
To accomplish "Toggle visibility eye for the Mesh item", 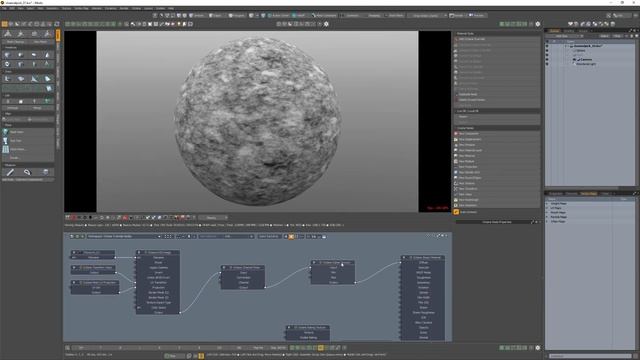I will pos(547,51).
